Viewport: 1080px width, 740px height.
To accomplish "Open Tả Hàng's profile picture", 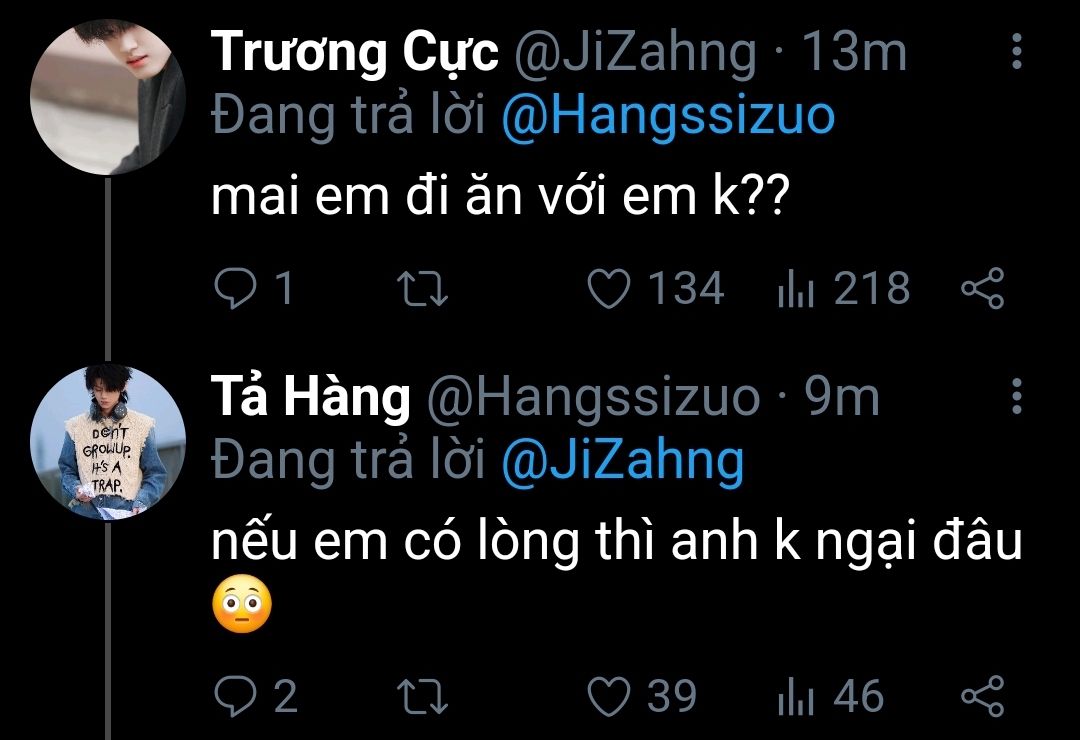I will pos(108,442).
